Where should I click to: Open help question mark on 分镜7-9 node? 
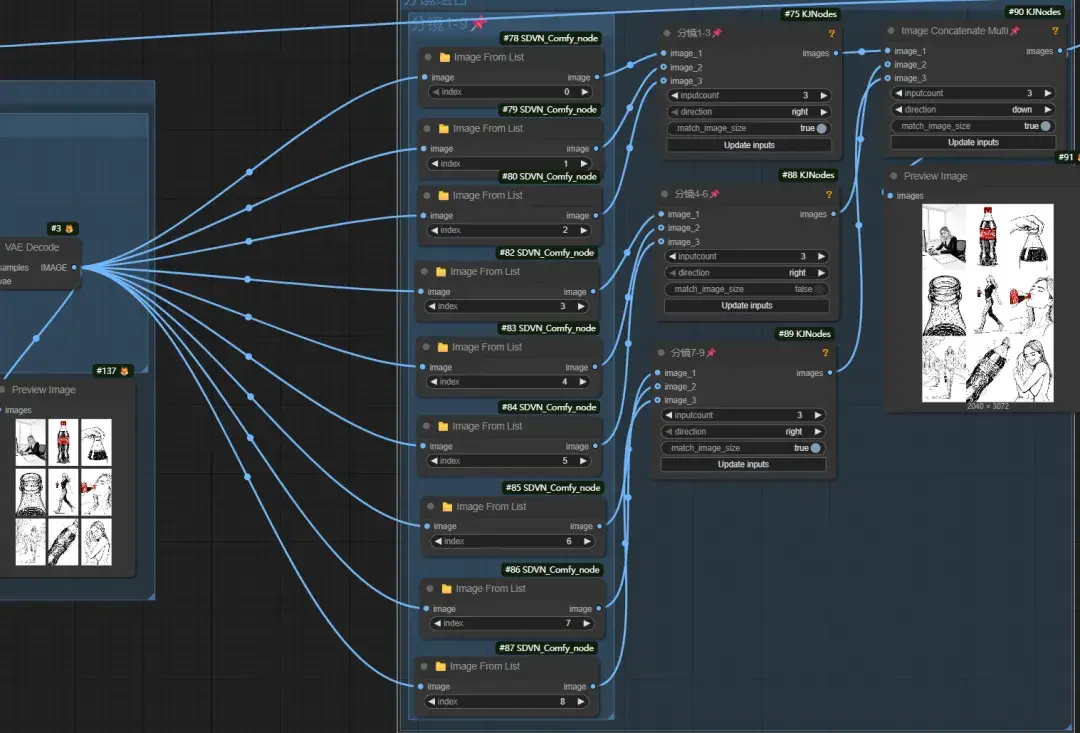(x=825, y=353)
